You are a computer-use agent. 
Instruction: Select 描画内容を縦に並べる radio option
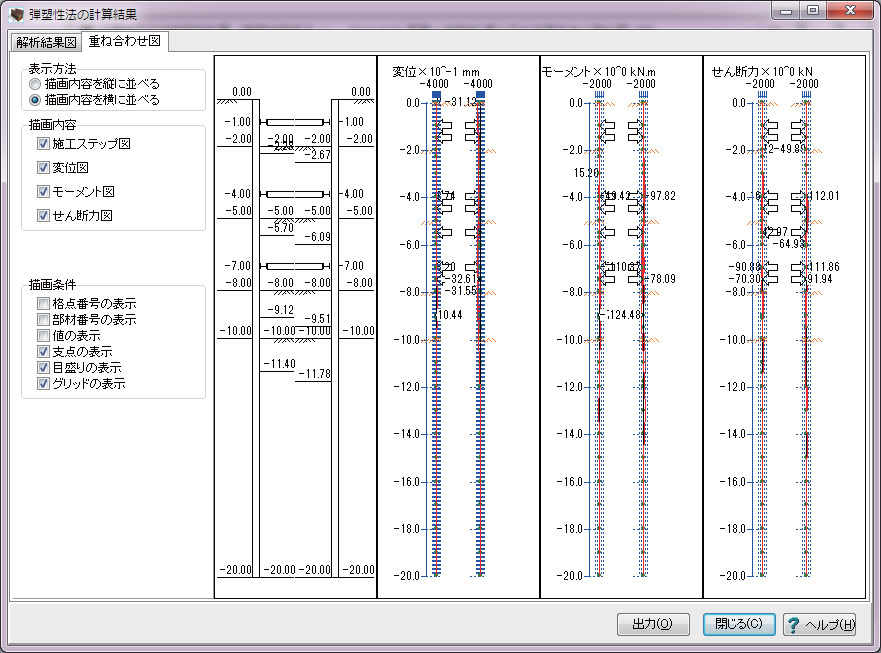(36, 84)
